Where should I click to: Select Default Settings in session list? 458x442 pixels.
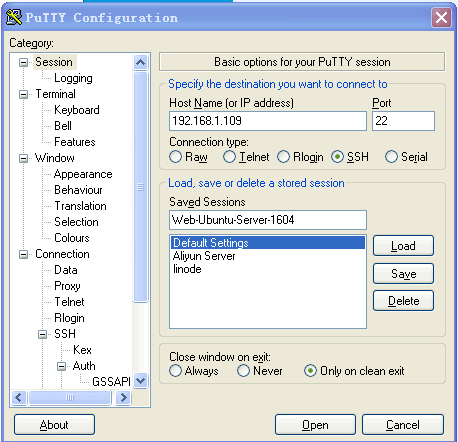(268, 243)
